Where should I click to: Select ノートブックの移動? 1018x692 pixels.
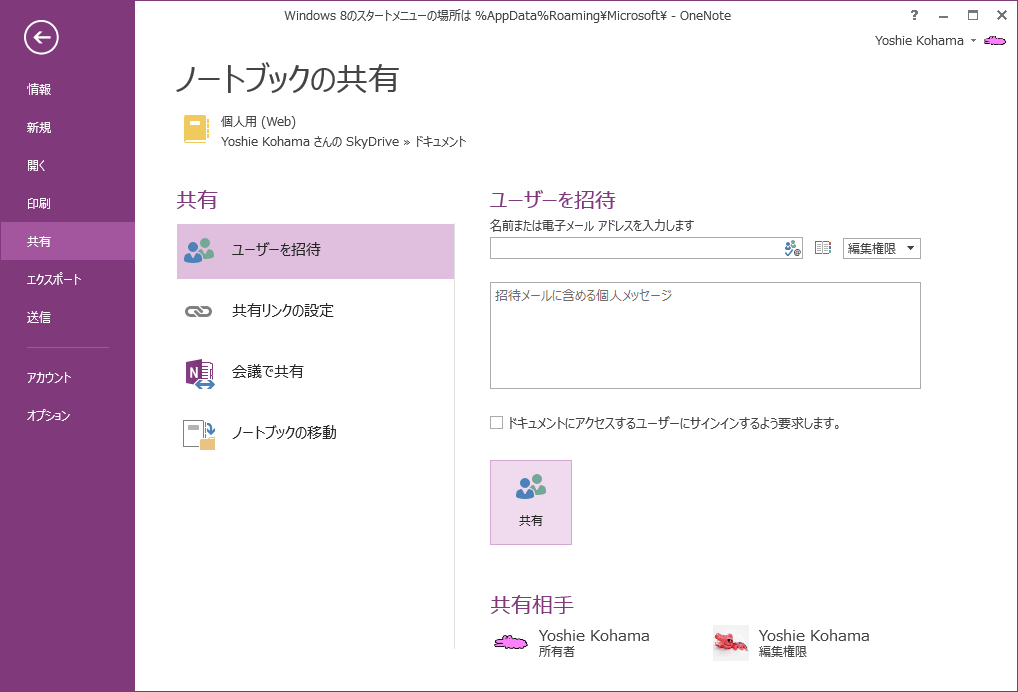tap(316, 434)
